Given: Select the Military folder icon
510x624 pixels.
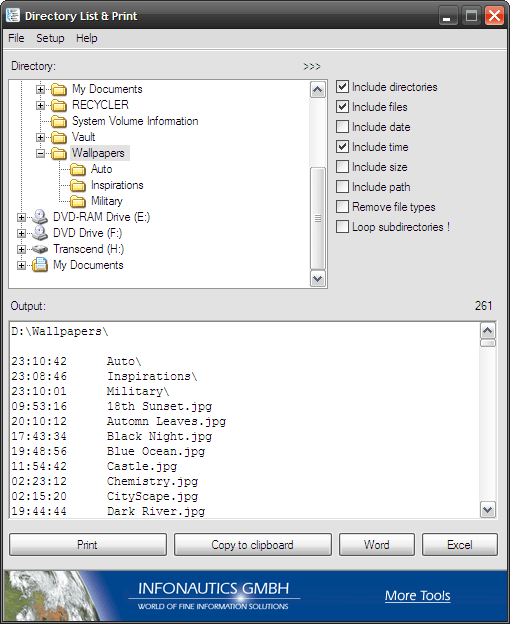Looking at the screenshot, I should coord(78,201).
